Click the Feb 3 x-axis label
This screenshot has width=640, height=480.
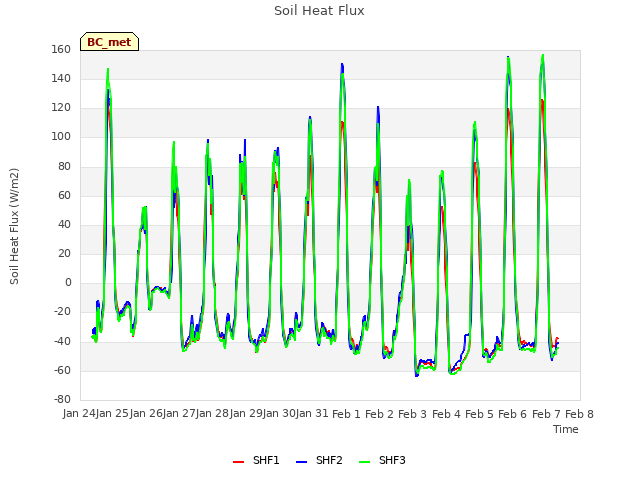[412, 414]
